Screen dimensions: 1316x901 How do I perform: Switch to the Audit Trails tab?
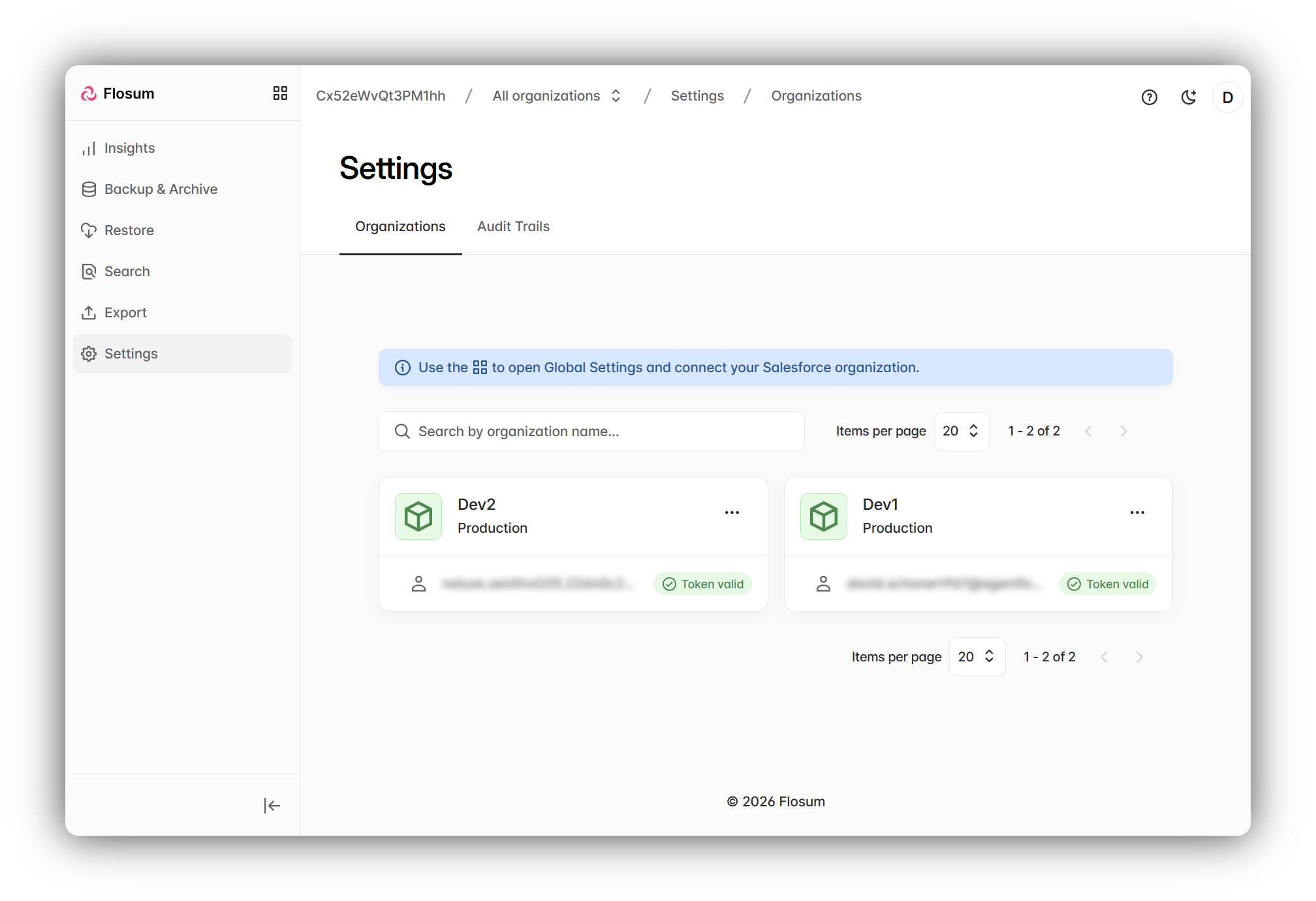point(513,227)
